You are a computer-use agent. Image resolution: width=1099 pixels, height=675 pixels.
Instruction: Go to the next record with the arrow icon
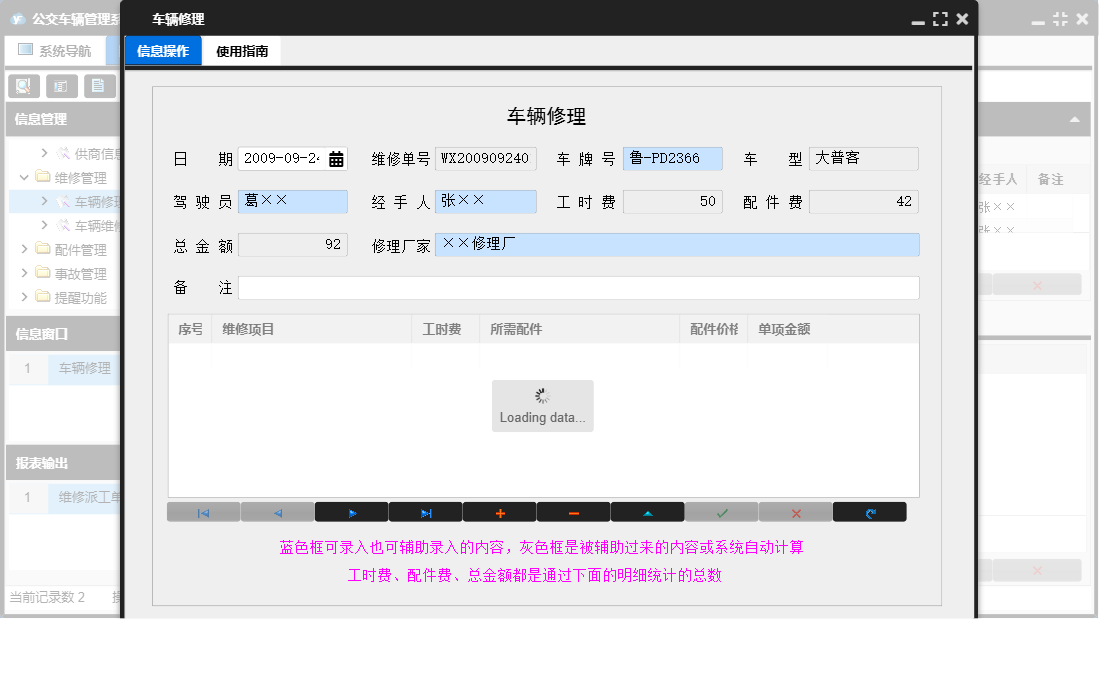click(x=351, y=511)
